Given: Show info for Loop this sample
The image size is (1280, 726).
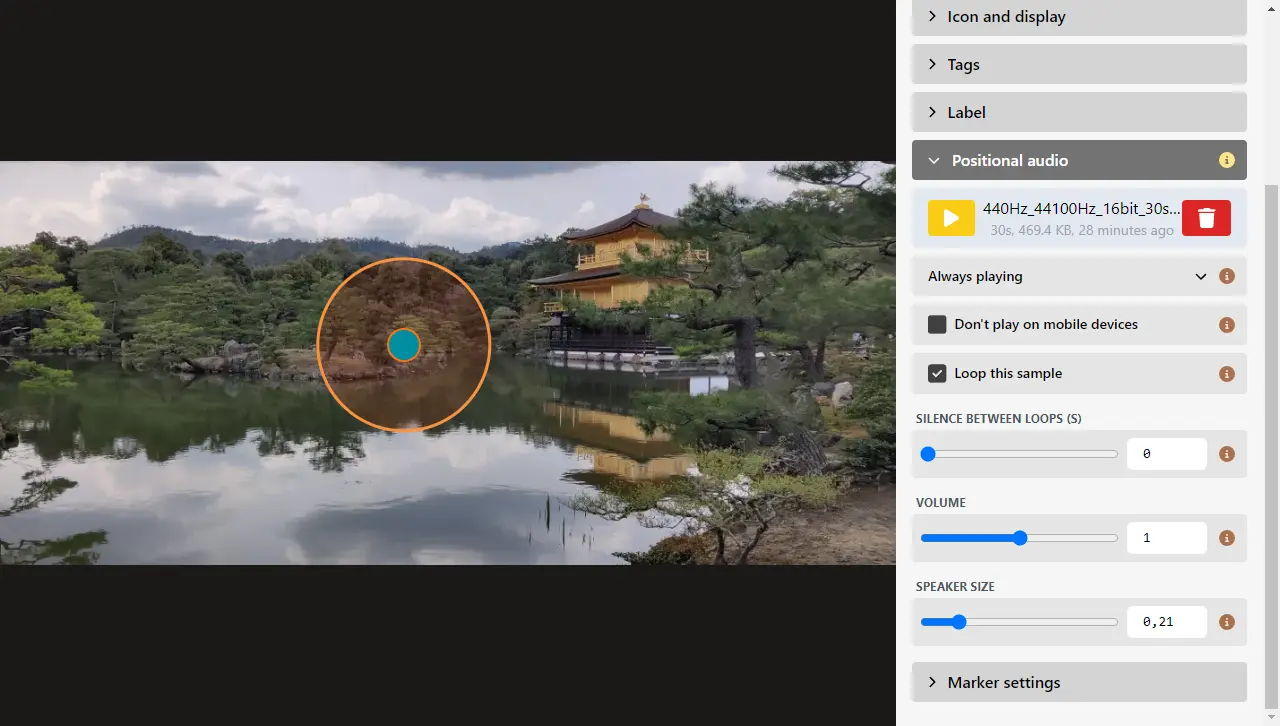Looking at the screenshot, I should 1226,374.
